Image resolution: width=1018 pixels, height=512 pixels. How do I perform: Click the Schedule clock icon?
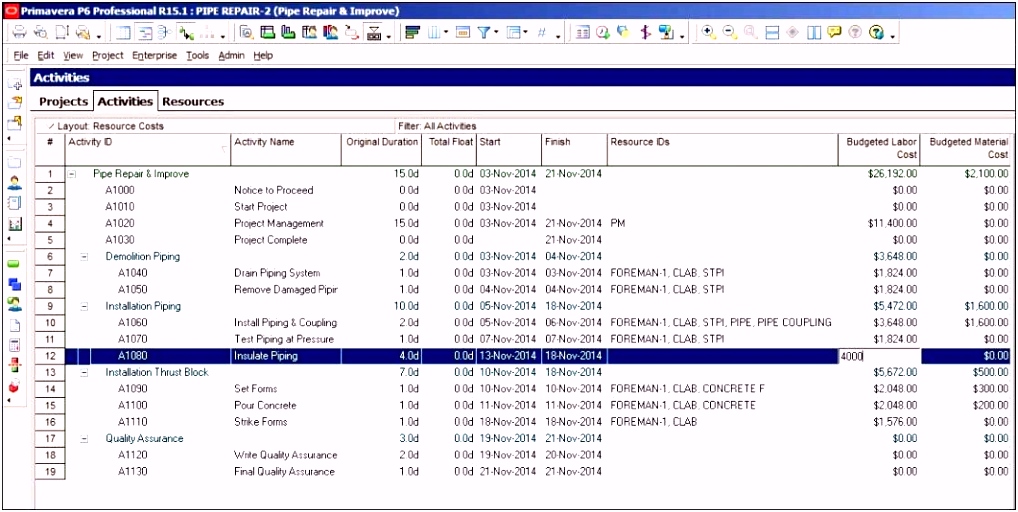[602, 32]
